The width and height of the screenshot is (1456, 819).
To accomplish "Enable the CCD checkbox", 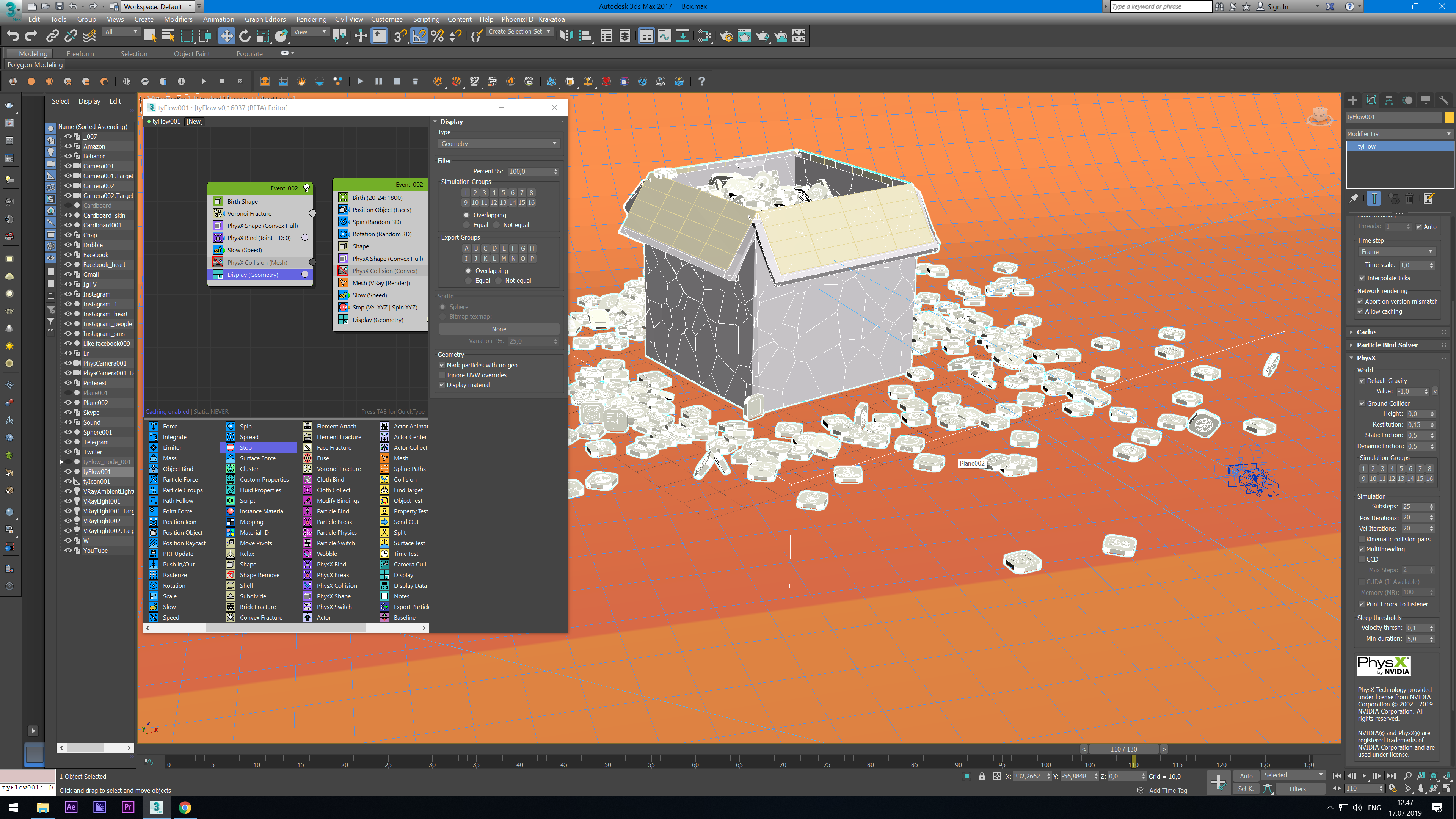I will click(x=1362, y=559).
